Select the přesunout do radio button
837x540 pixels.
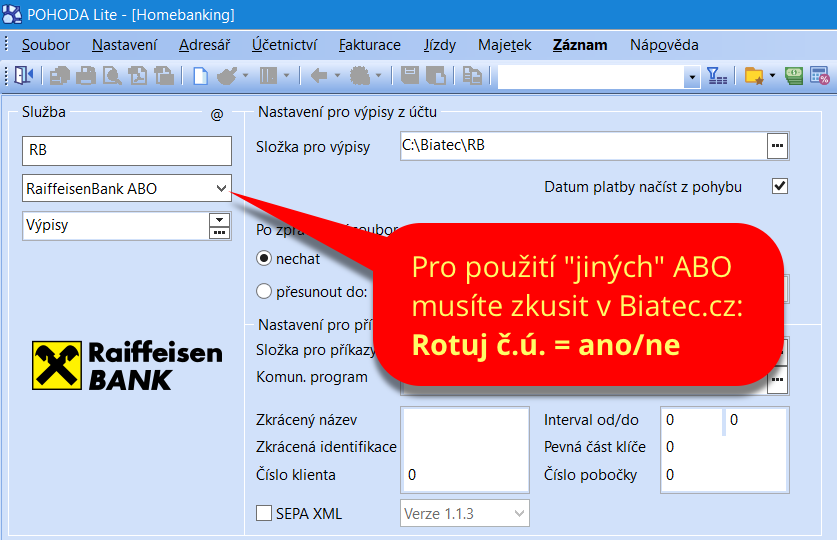[264, 291]
